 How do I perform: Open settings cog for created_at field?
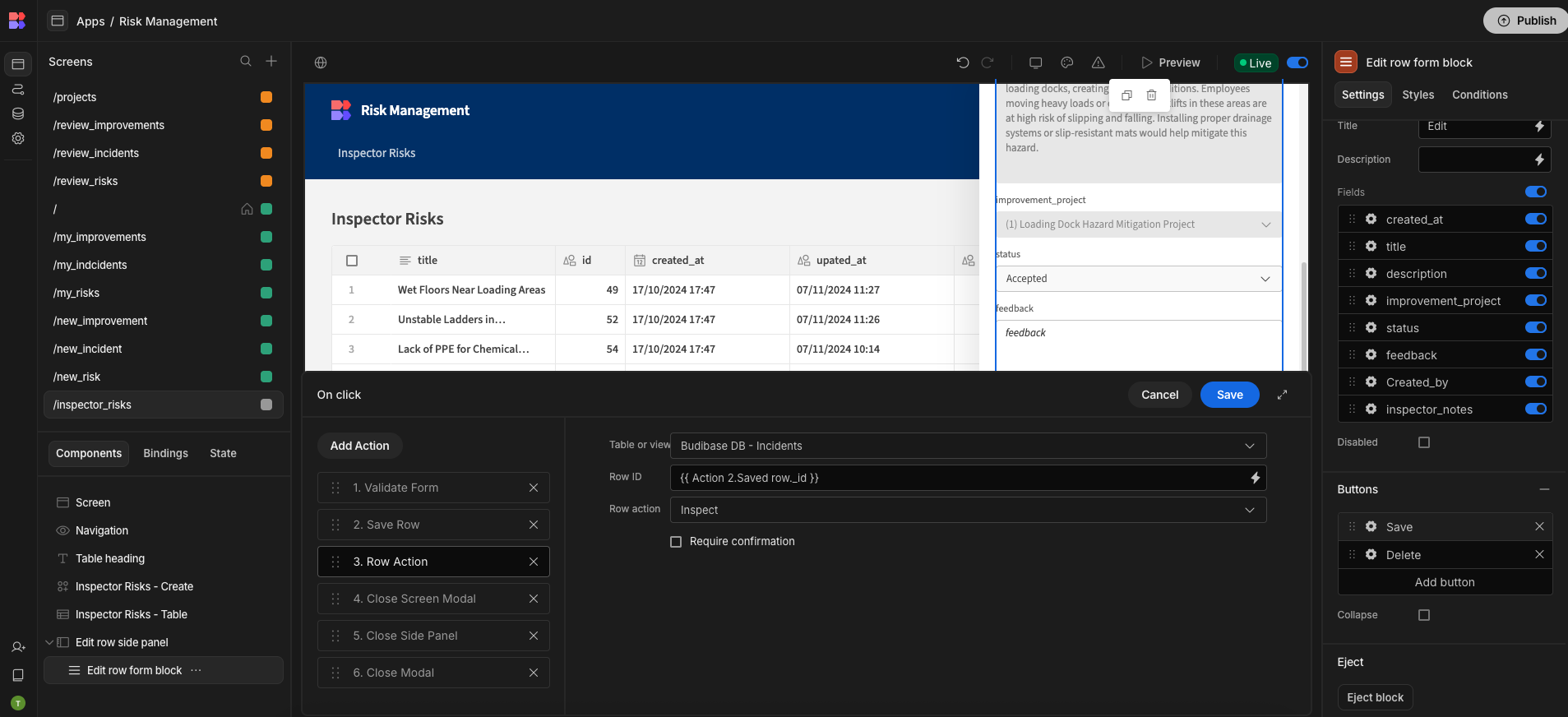tap(1371, 219)
